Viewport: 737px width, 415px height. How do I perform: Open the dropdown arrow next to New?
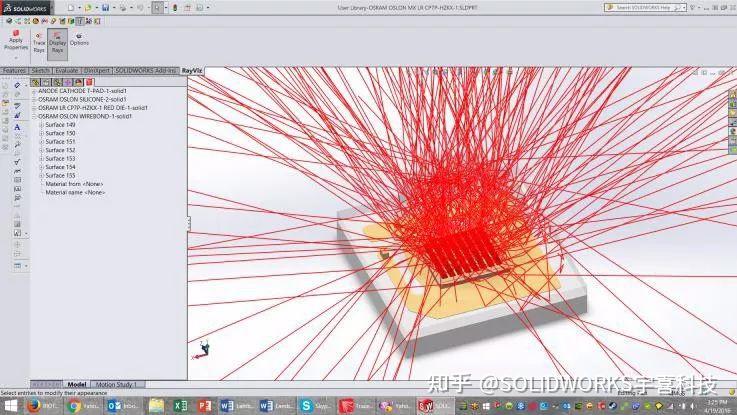(x=79, y=8)
